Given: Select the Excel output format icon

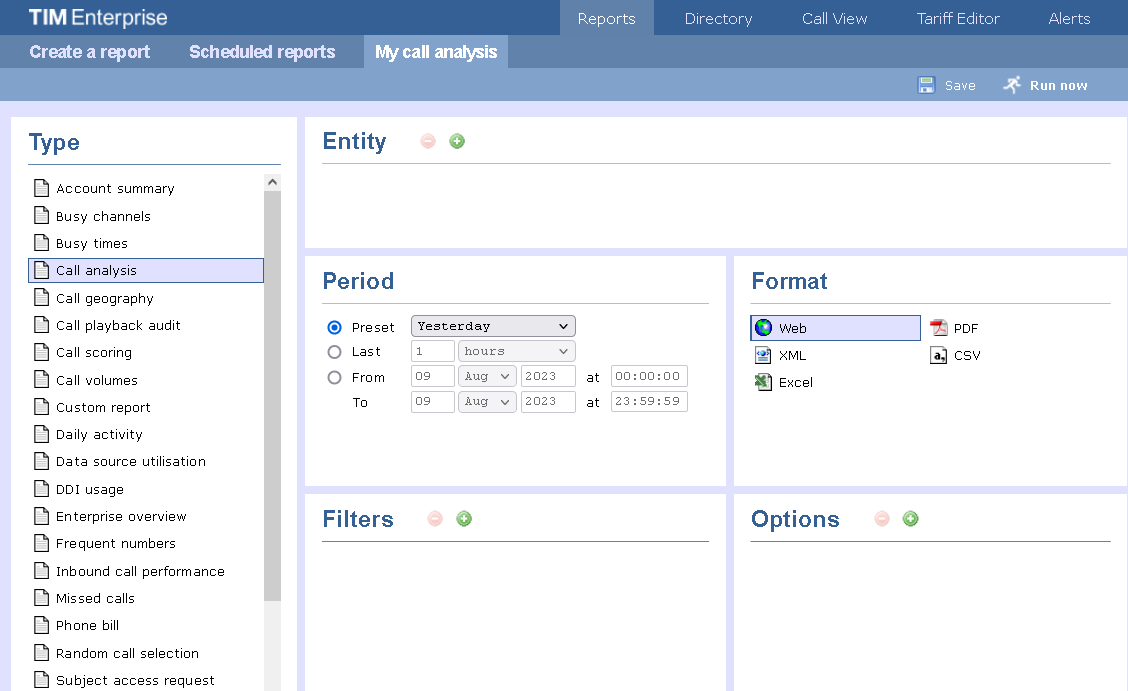Looking at the screenshot, I should 762,382.
